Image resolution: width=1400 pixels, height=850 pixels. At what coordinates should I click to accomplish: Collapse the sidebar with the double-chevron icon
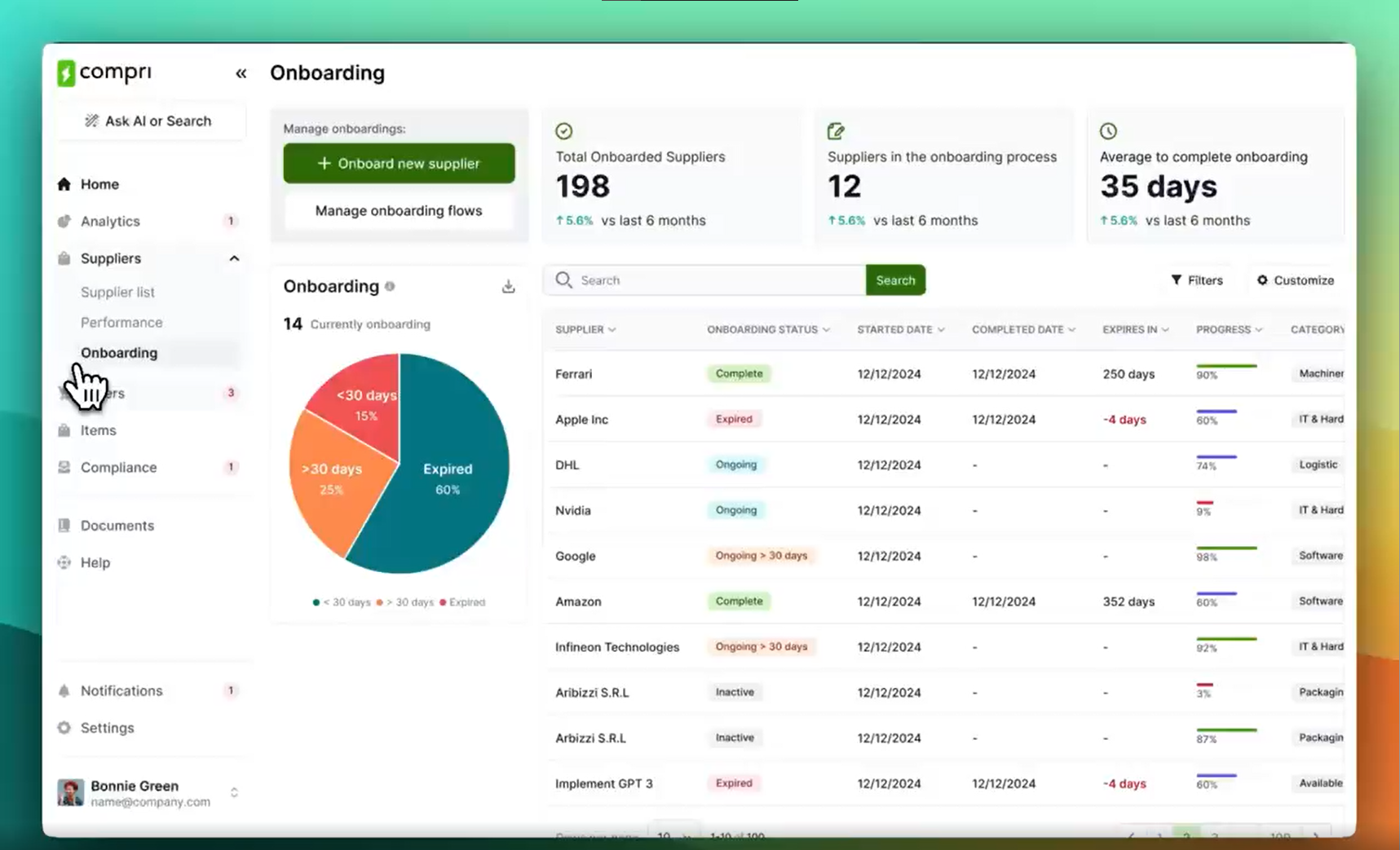[x=241, y=73]
